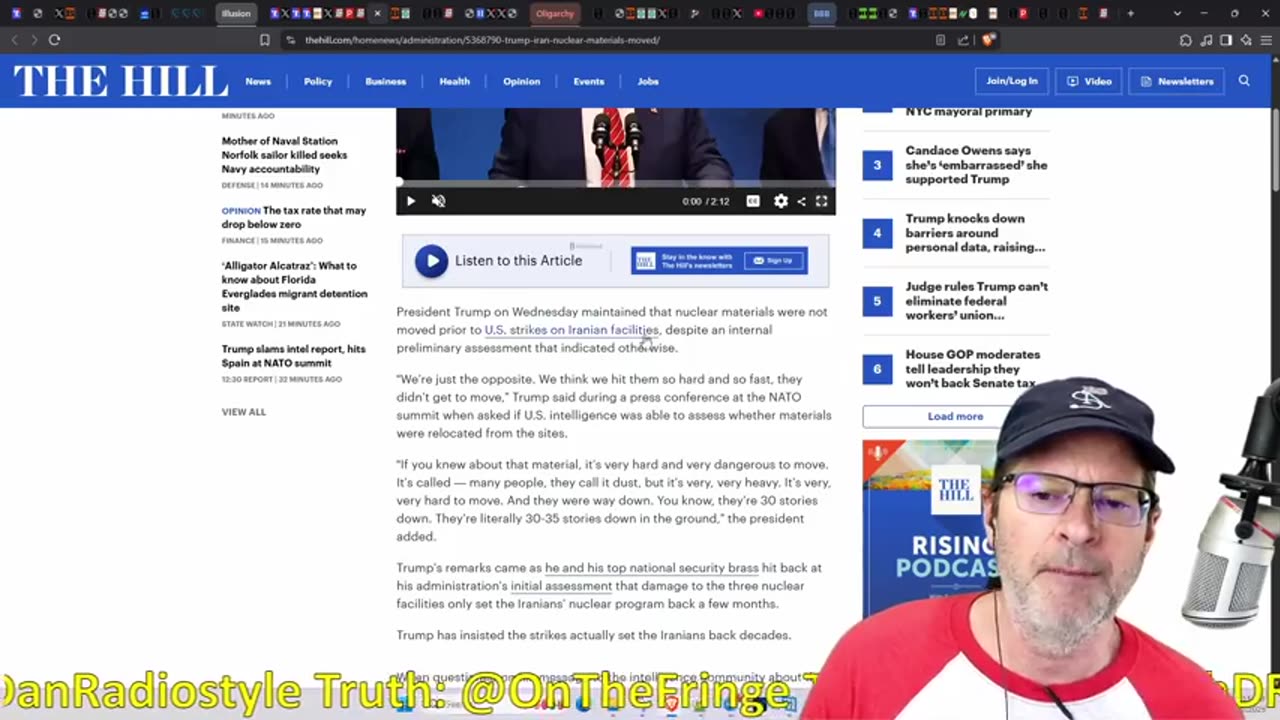Image resolution: width=1280 pixels, height=720 pixels.
Task: Open the U.S. strikes on Iranian facilities link
Action: (x=571, y=330)
